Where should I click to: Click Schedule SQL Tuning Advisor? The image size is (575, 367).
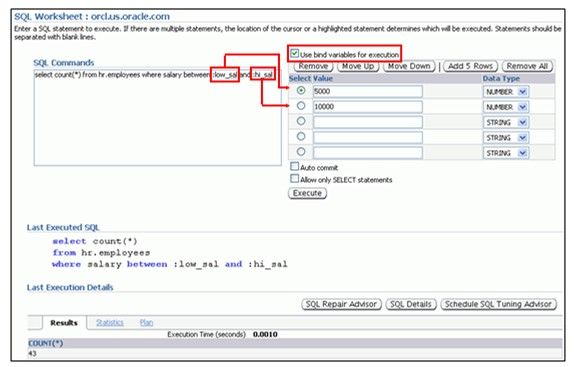(498, 304)
